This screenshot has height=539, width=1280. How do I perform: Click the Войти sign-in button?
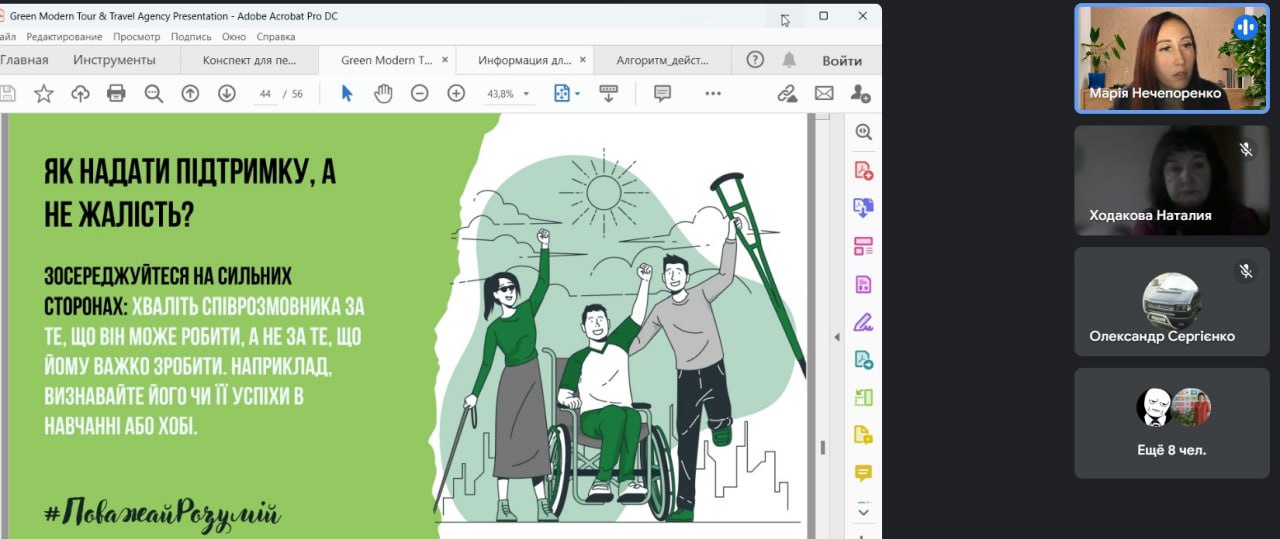pos(842,60)
